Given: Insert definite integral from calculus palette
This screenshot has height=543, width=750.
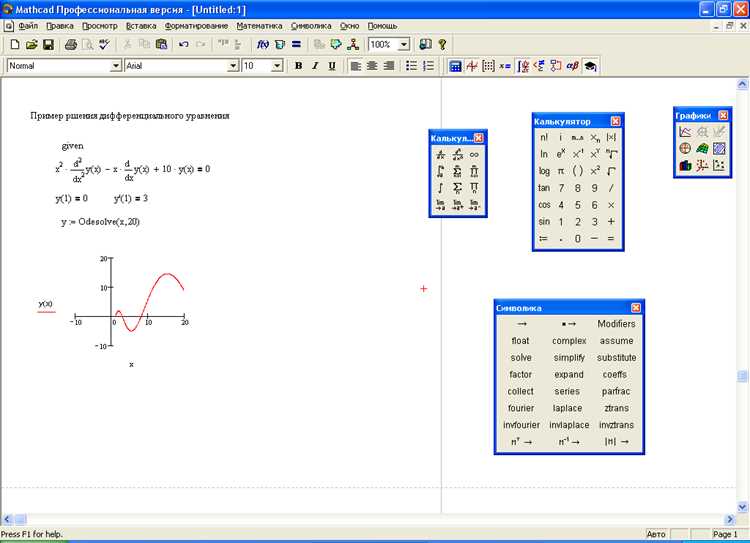Looking at the screenshot, I should coord(441,171).
